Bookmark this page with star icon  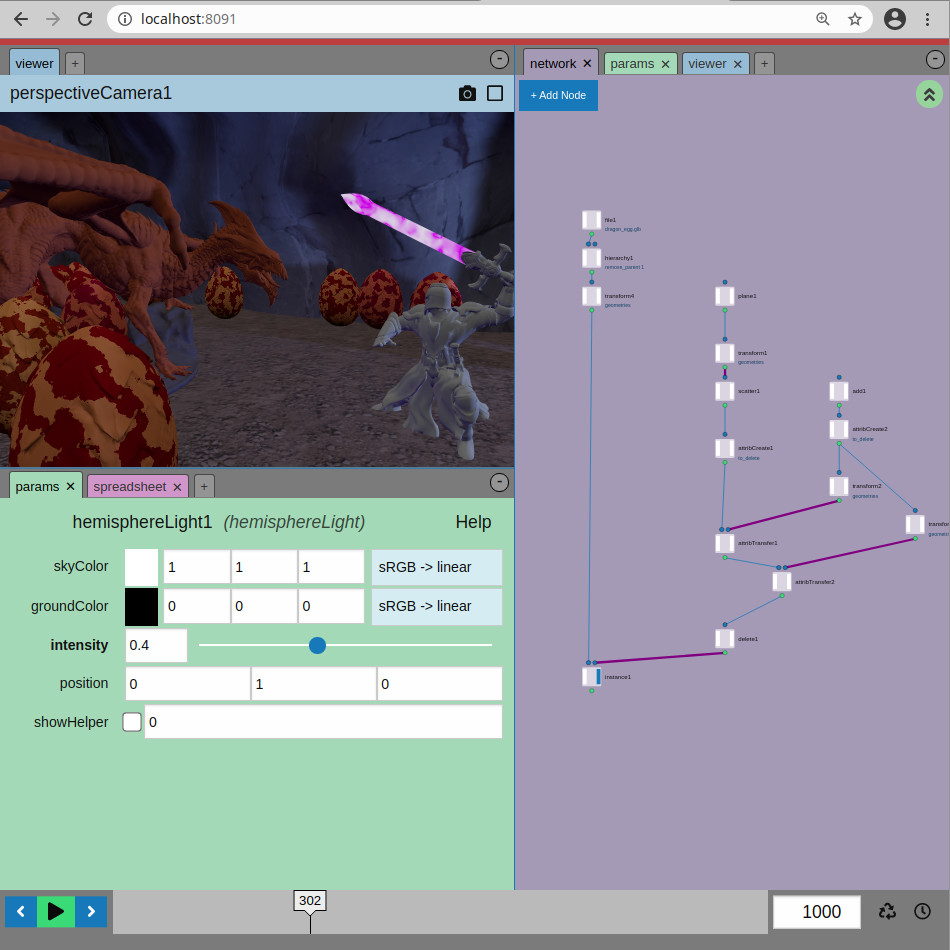[854, 19]
